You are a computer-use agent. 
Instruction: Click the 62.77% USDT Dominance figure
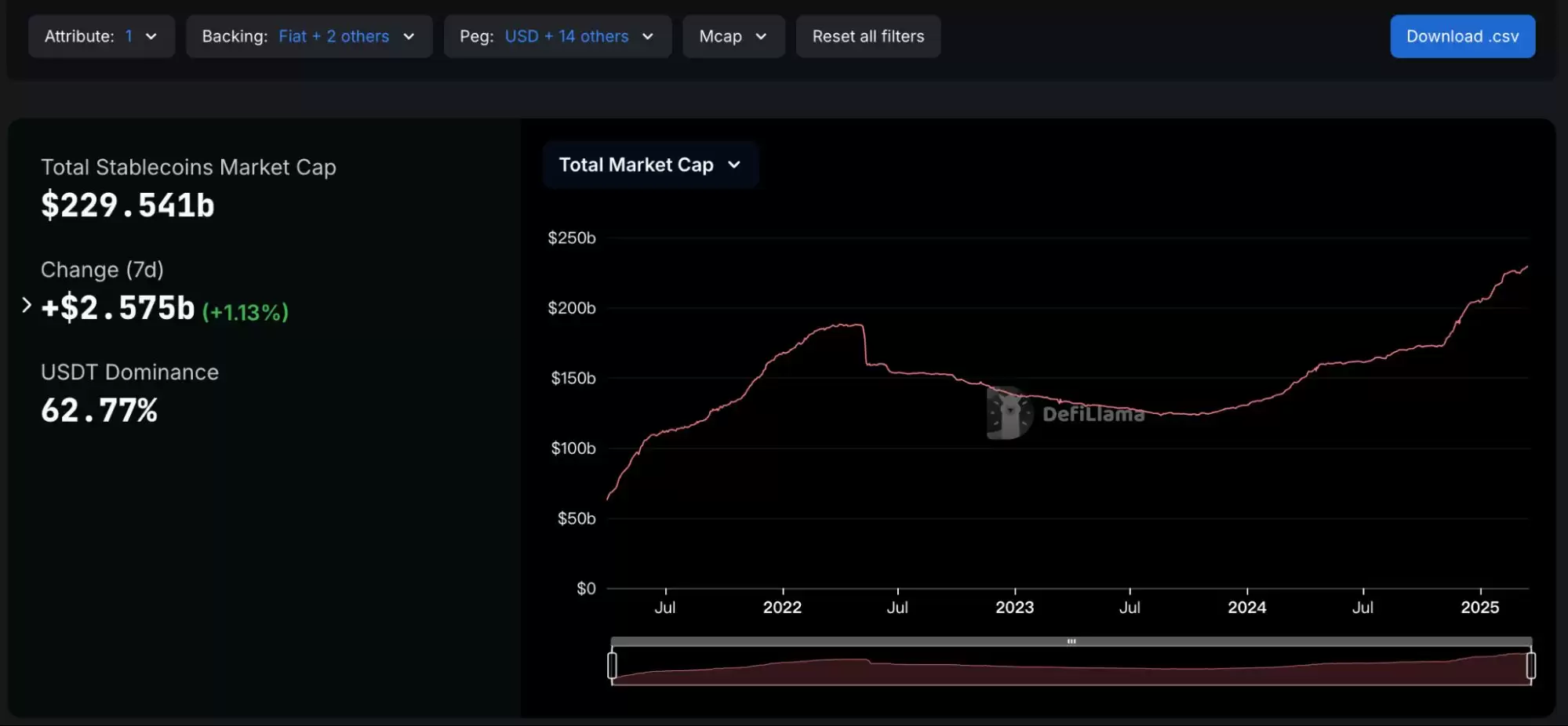click(x=100, y=410)
